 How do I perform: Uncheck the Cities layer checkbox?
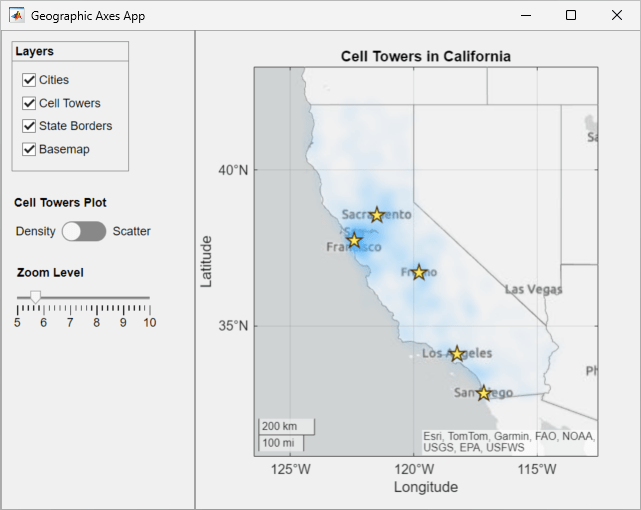(29, 80)
